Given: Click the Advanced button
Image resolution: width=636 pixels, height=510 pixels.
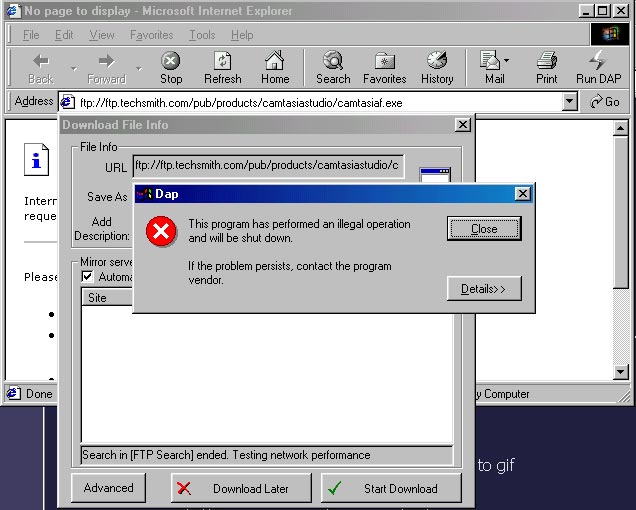Looking at the screenshot, I should (x=108, y=488).
